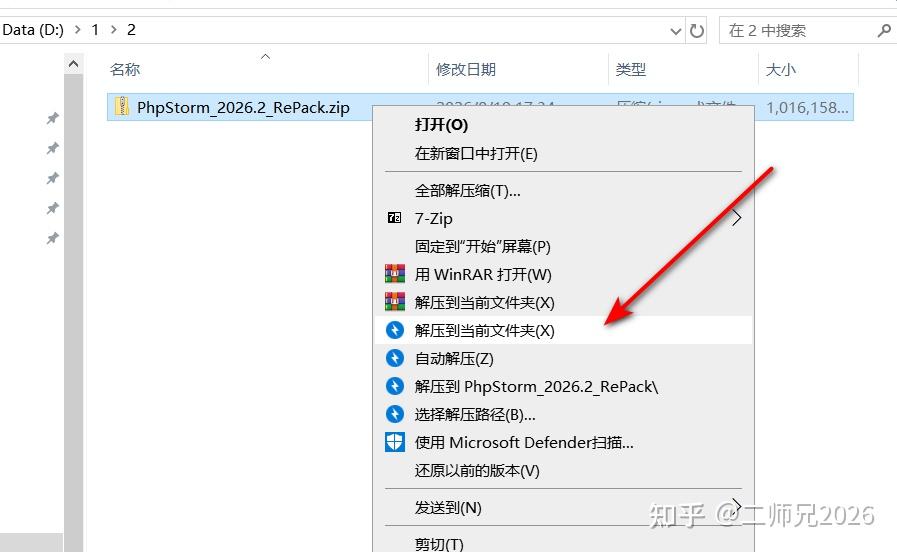The image size is (897, 552).
Task: Choose 剪切(T)
Action: (x=563, y=543)
